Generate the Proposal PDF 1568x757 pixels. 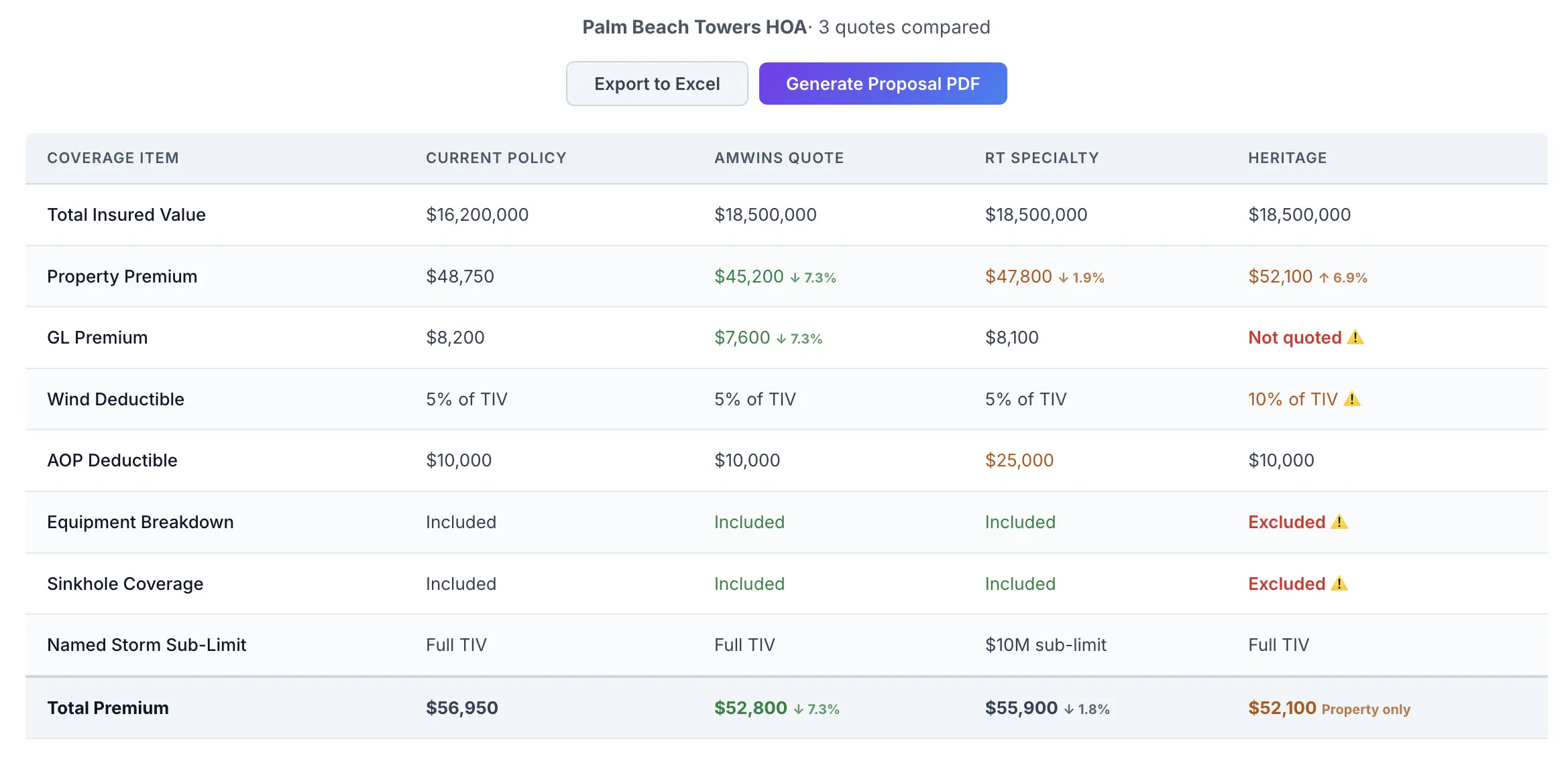pyautogui.click(x=883, y=84)
